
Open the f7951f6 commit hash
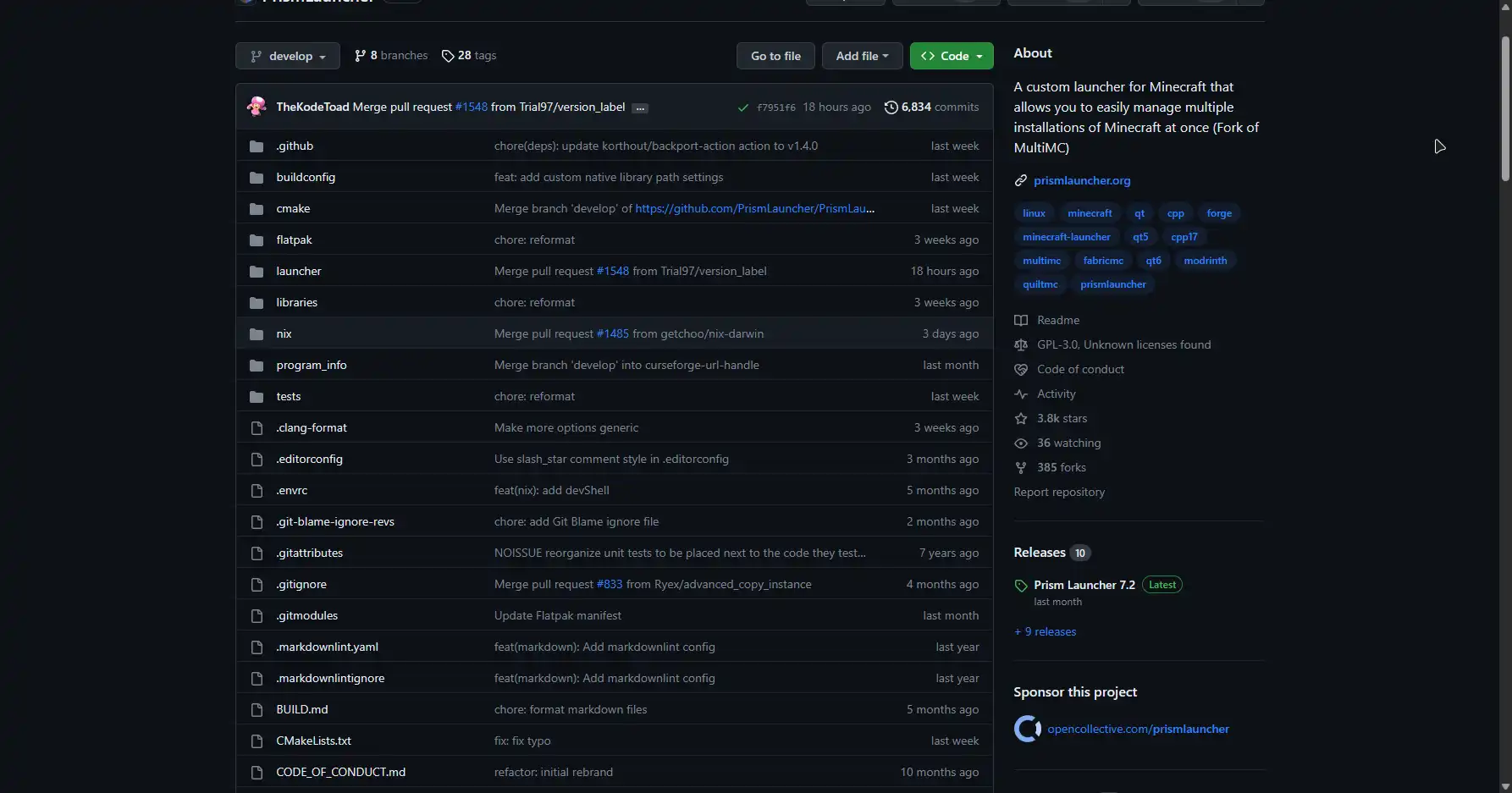775,107
